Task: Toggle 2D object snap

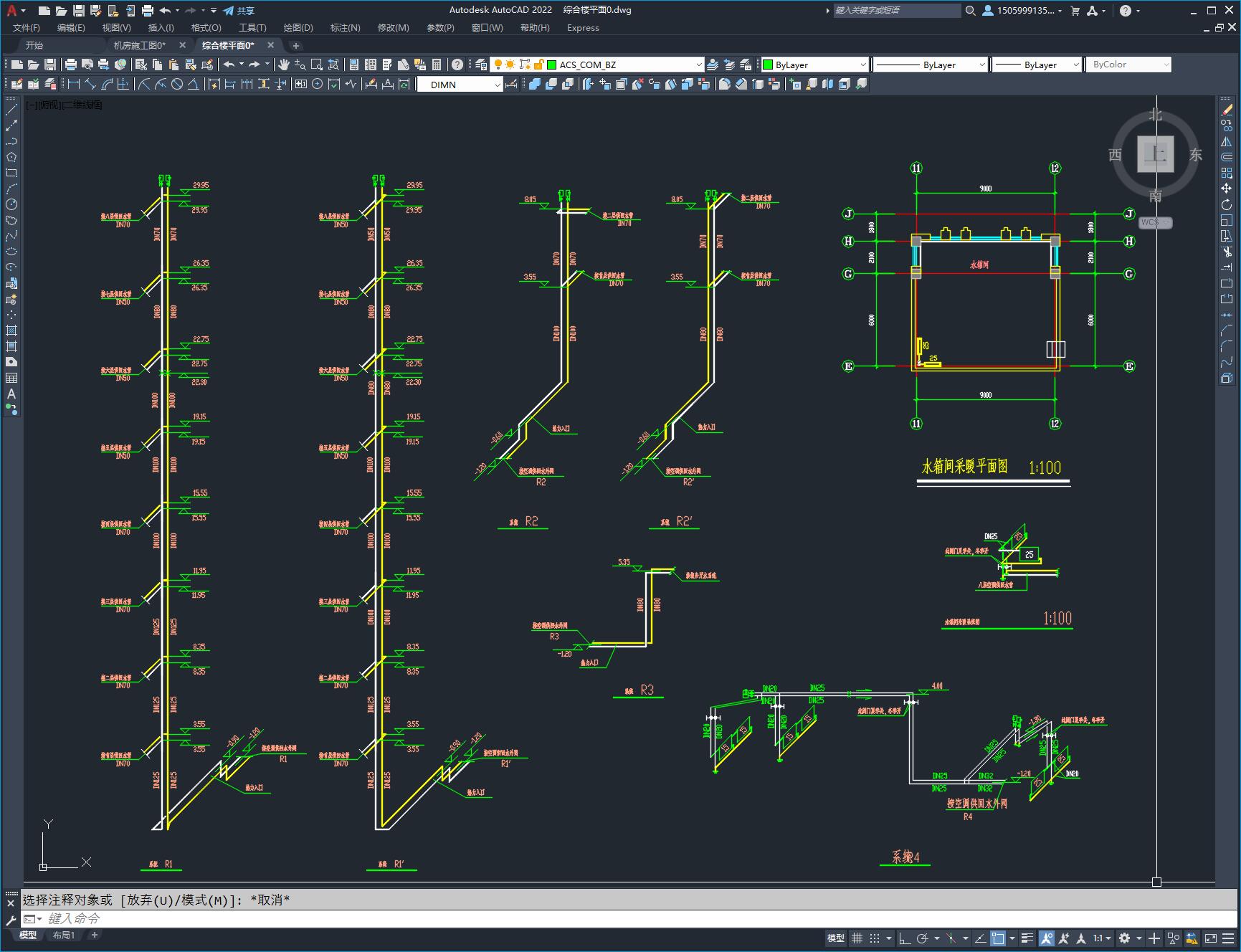Action: pyautogui.click(x=998, y=938)
